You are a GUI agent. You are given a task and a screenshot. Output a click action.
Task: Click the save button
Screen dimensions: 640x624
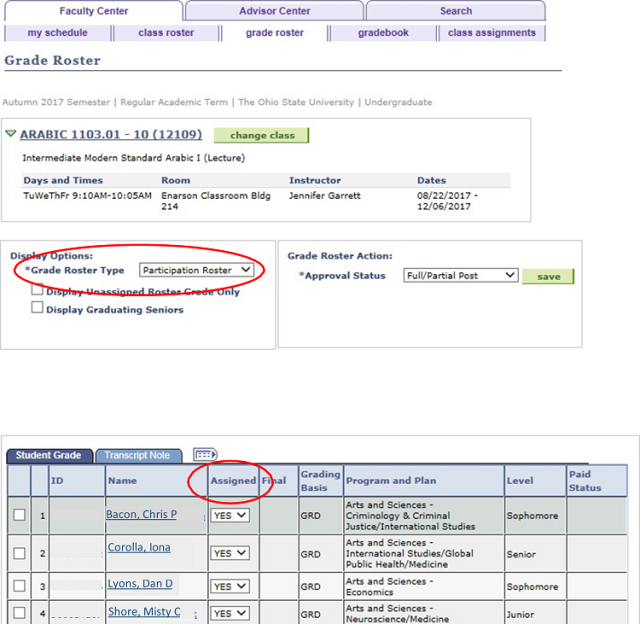pos(548,277)
